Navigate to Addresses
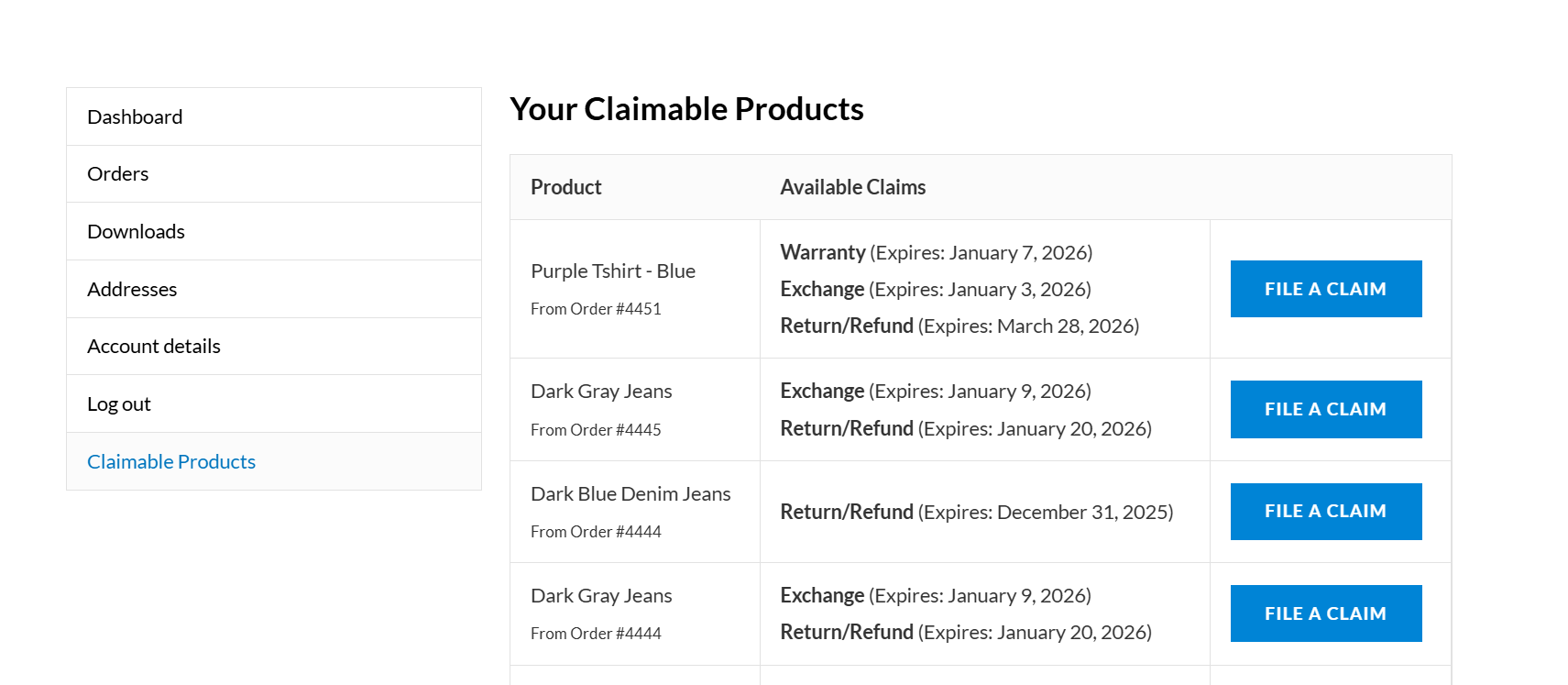 [132, 289]
